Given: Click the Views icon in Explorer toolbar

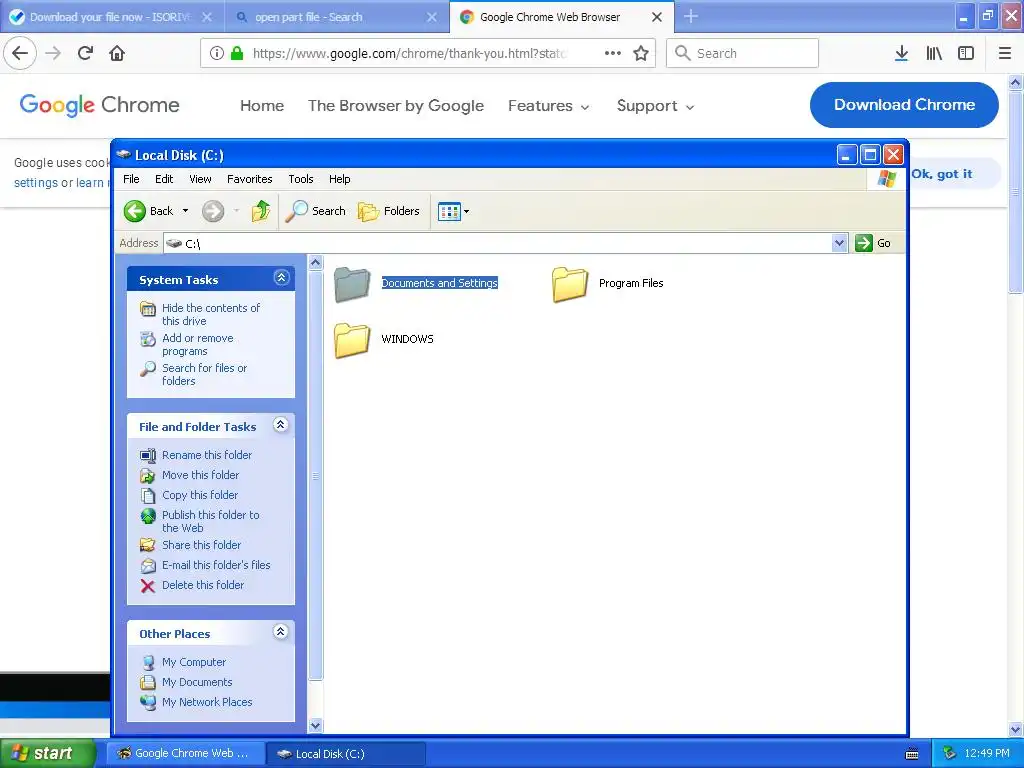Looking at the screenshot, I should tap(449, 212).
